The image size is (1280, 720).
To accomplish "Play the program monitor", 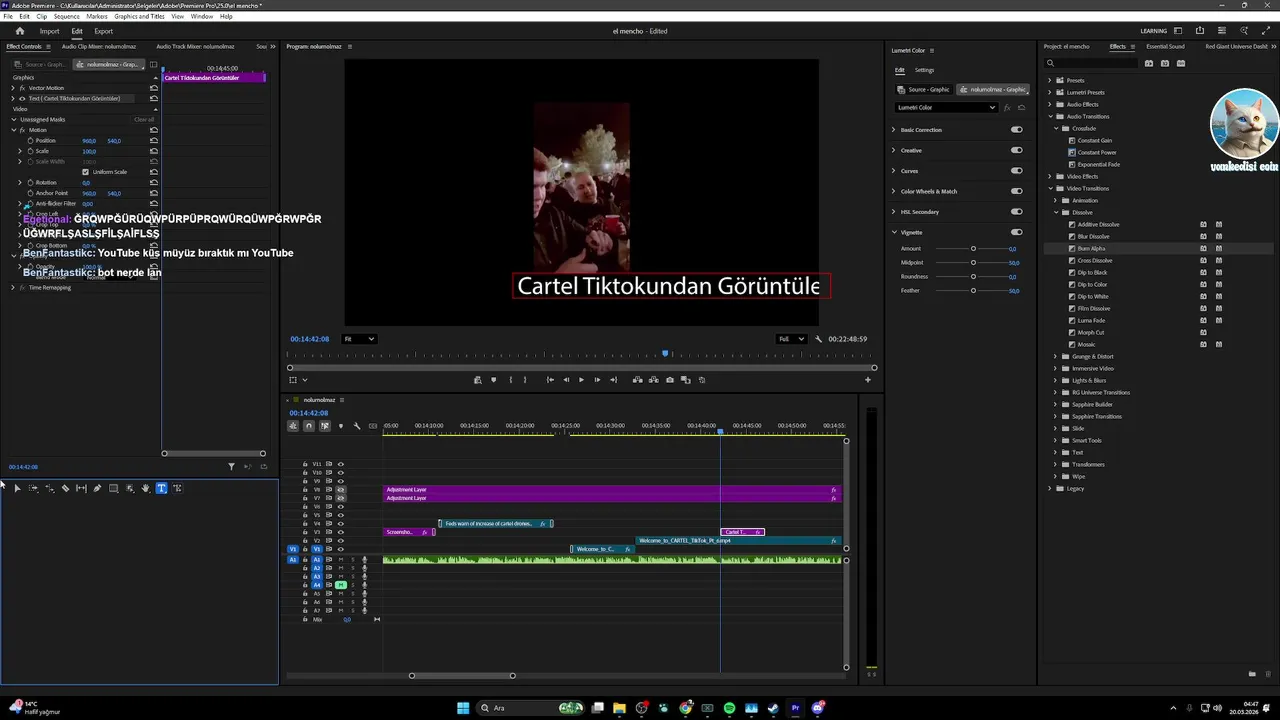I will 581,380.
